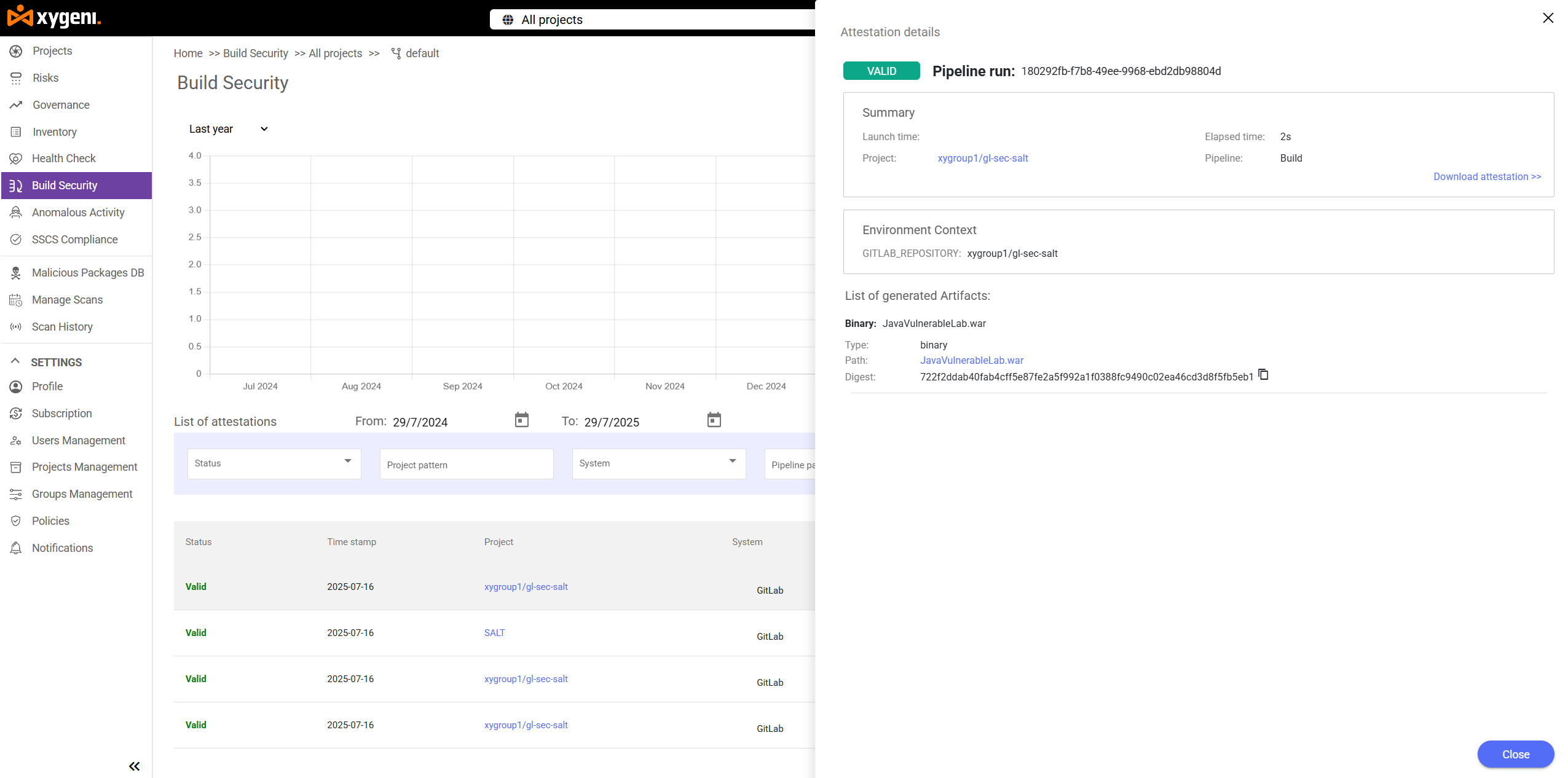Navigate to Health Check in sidebar
The image size is (1568, 778).
click(x=63, y=159)
